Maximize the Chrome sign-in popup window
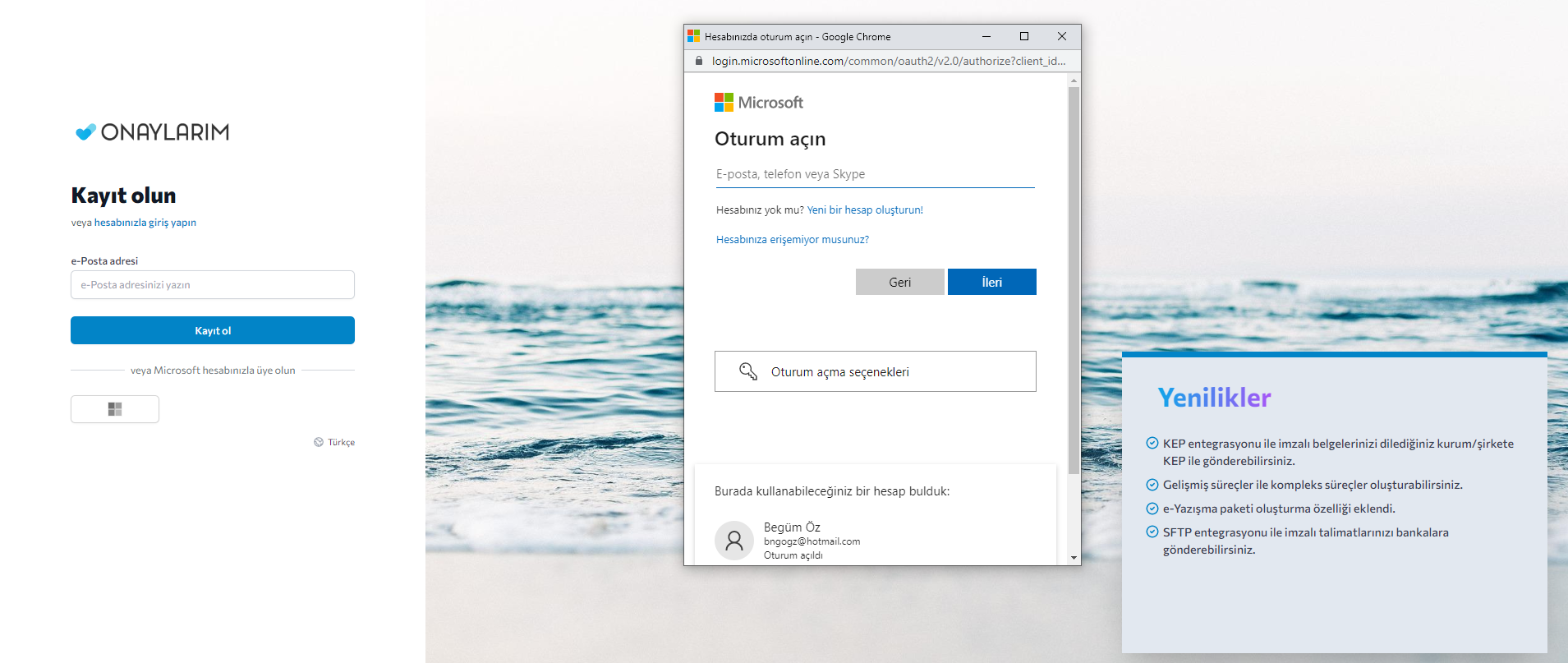Image resolution: width=1568 pixels, height=663 pixels. (1024, 36)
